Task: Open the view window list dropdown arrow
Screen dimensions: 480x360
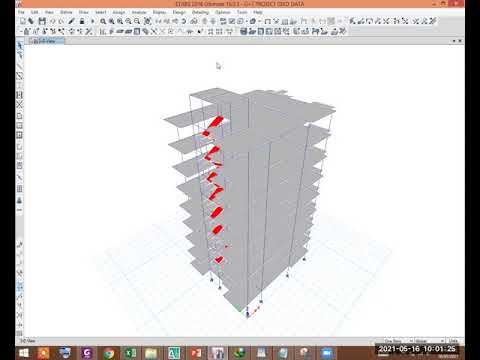Action: pyautogui.click(x=454, y=41)
